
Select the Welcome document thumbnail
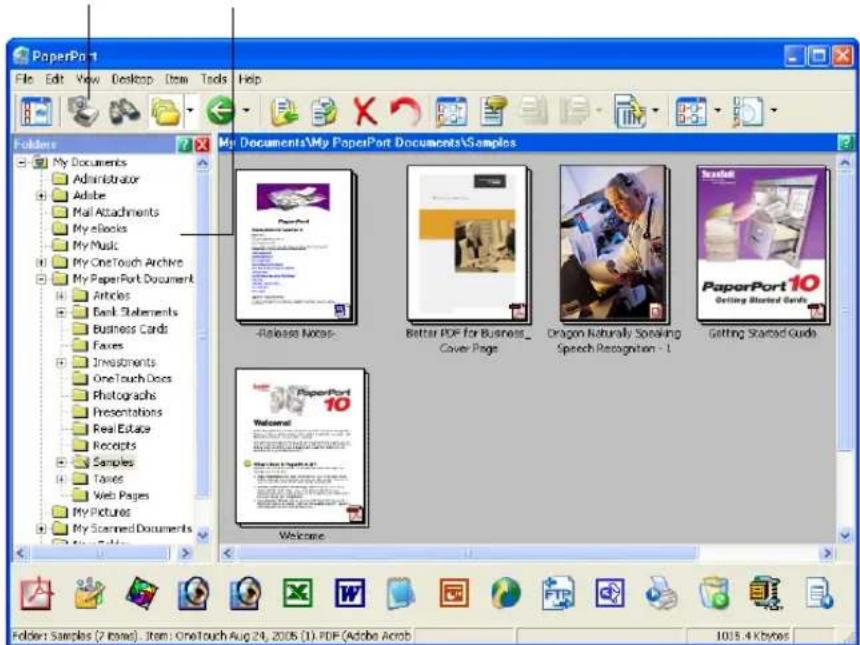(301, 447)
